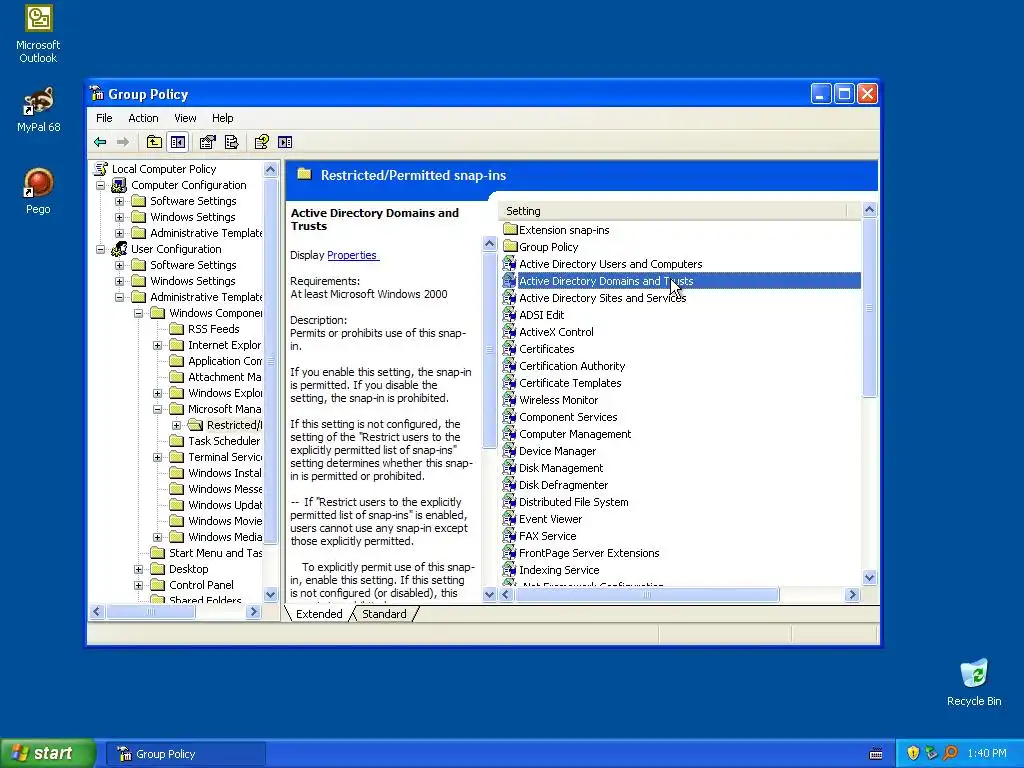Click the Device Manager setting icon
Screen dimensions: 1024x768
[509, 451]
